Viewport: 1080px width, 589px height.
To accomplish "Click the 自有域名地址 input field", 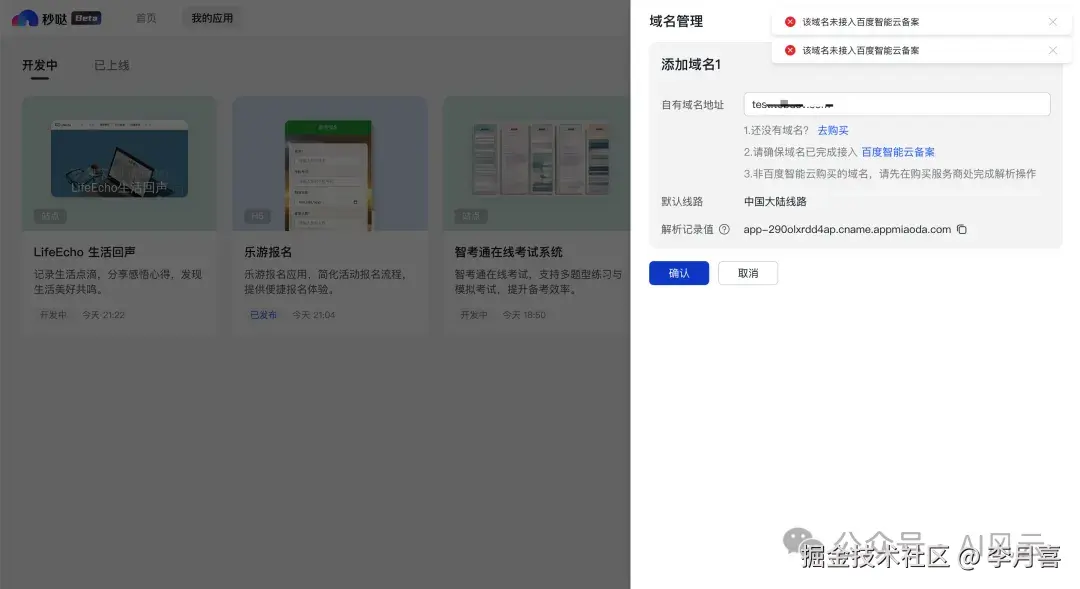I will (897, 104).
